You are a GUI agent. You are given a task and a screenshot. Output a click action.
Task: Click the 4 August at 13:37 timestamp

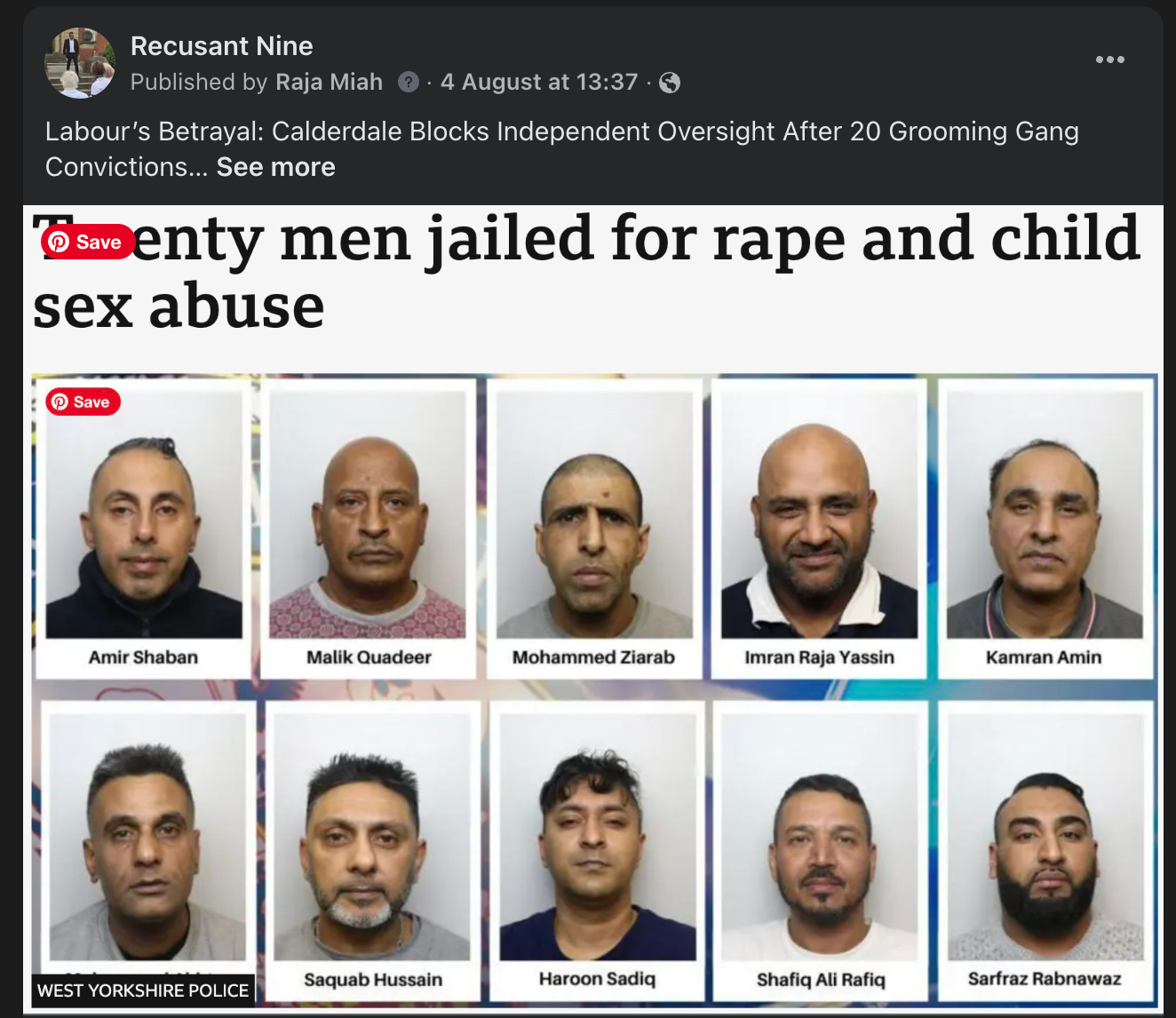point(539,83)
